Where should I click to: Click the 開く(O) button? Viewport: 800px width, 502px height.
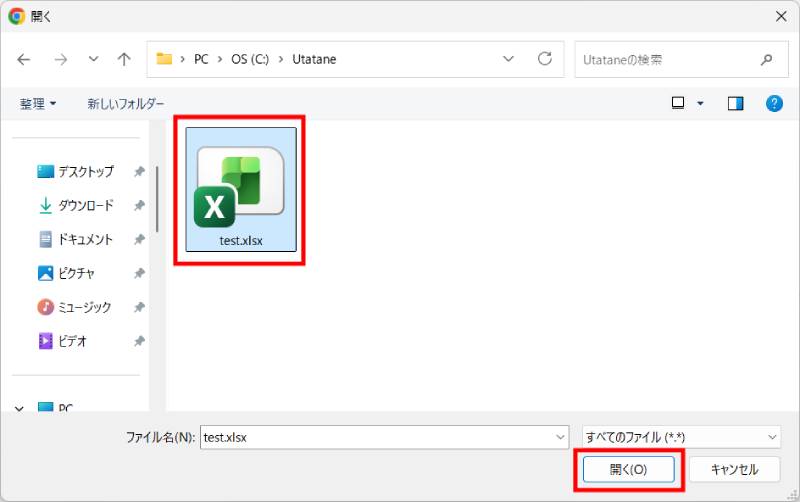629,469
